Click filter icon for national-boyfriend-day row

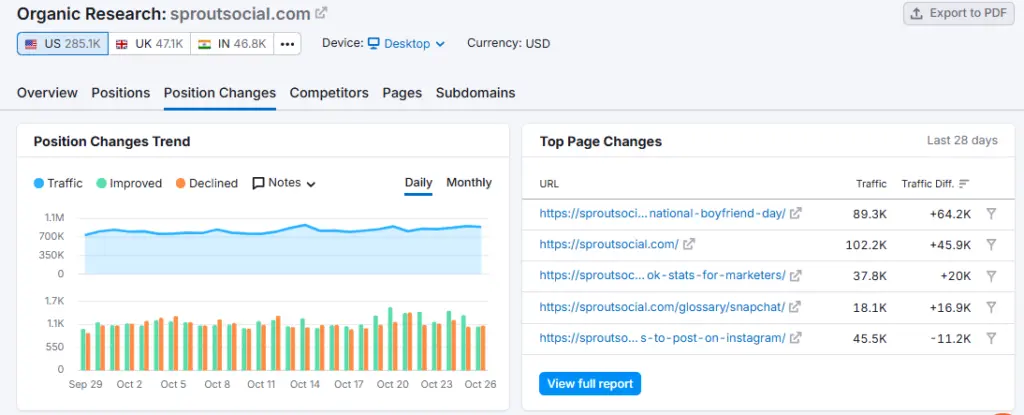(x=990, y=213)
